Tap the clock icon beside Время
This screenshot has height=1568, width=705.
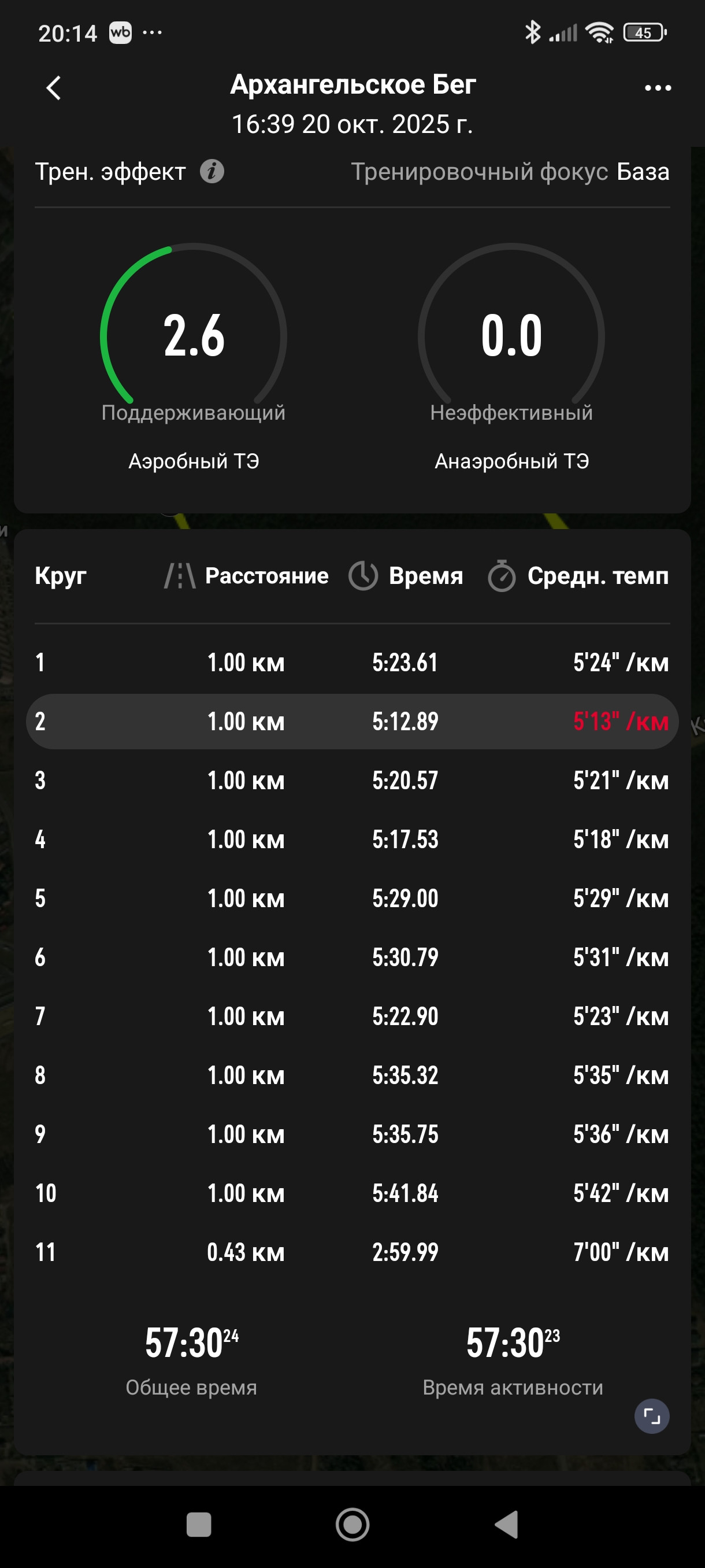(363, 576)
